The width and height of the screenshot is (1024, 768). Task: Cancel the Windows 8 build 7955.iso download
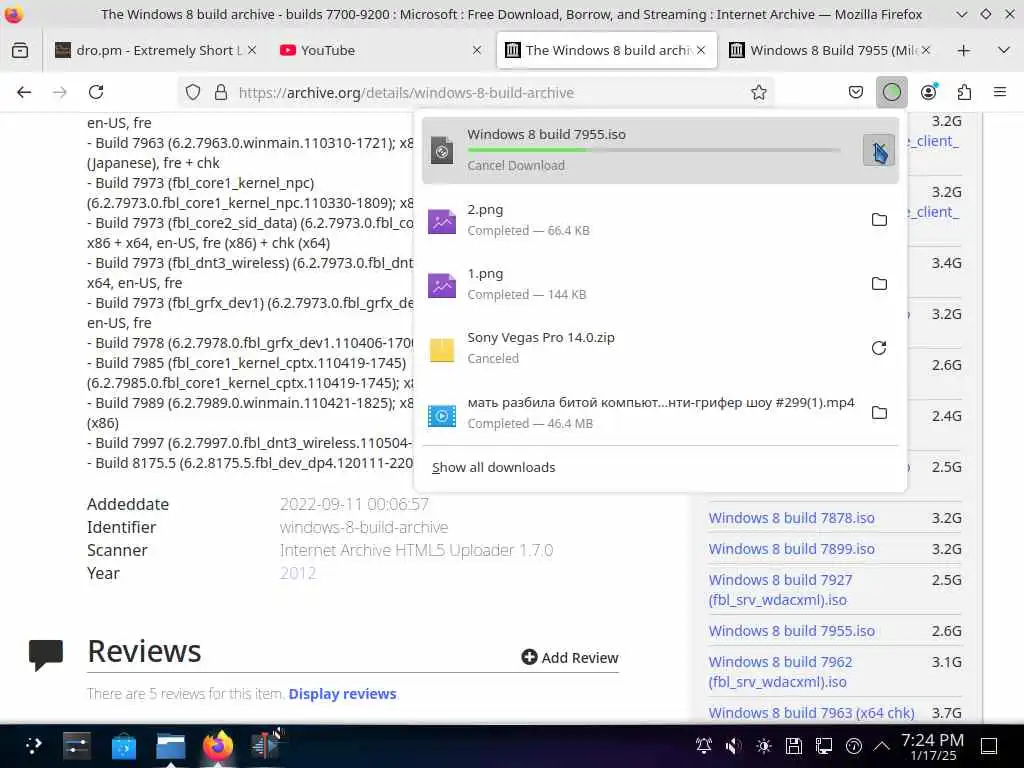pos(879,150)
